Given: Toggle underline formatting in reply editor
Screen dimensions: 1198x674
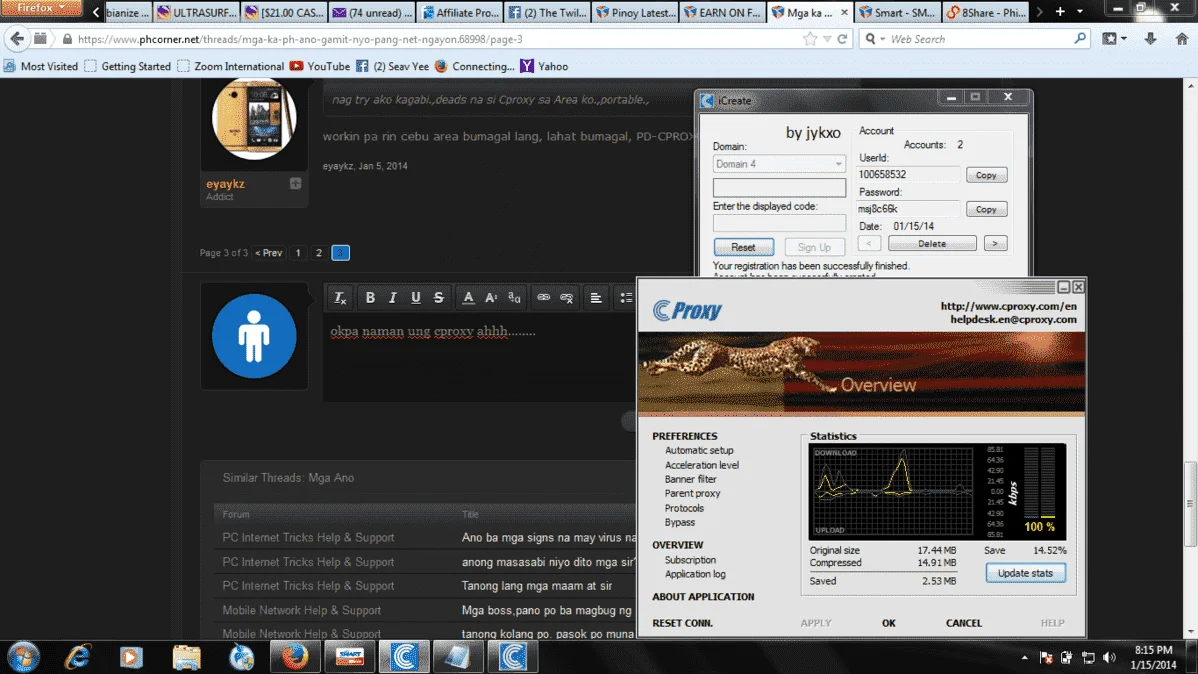Looking at the screenshot, I should point(416,298).
